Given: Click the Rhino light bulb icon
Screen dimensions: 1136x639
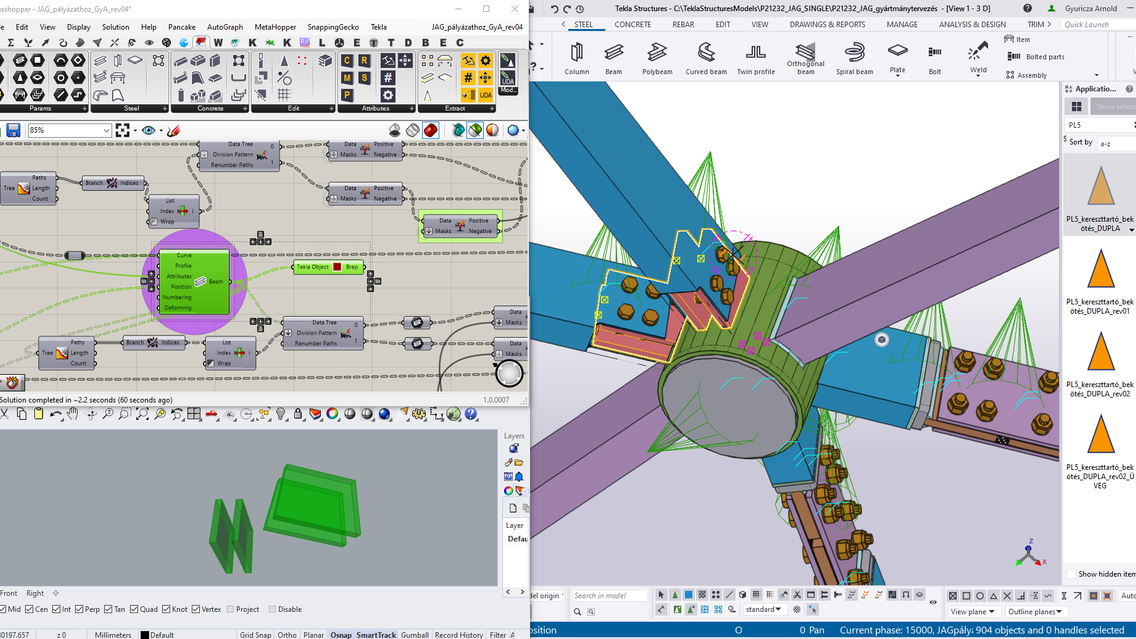Looking at the screenshot, I should pos(280,414).
